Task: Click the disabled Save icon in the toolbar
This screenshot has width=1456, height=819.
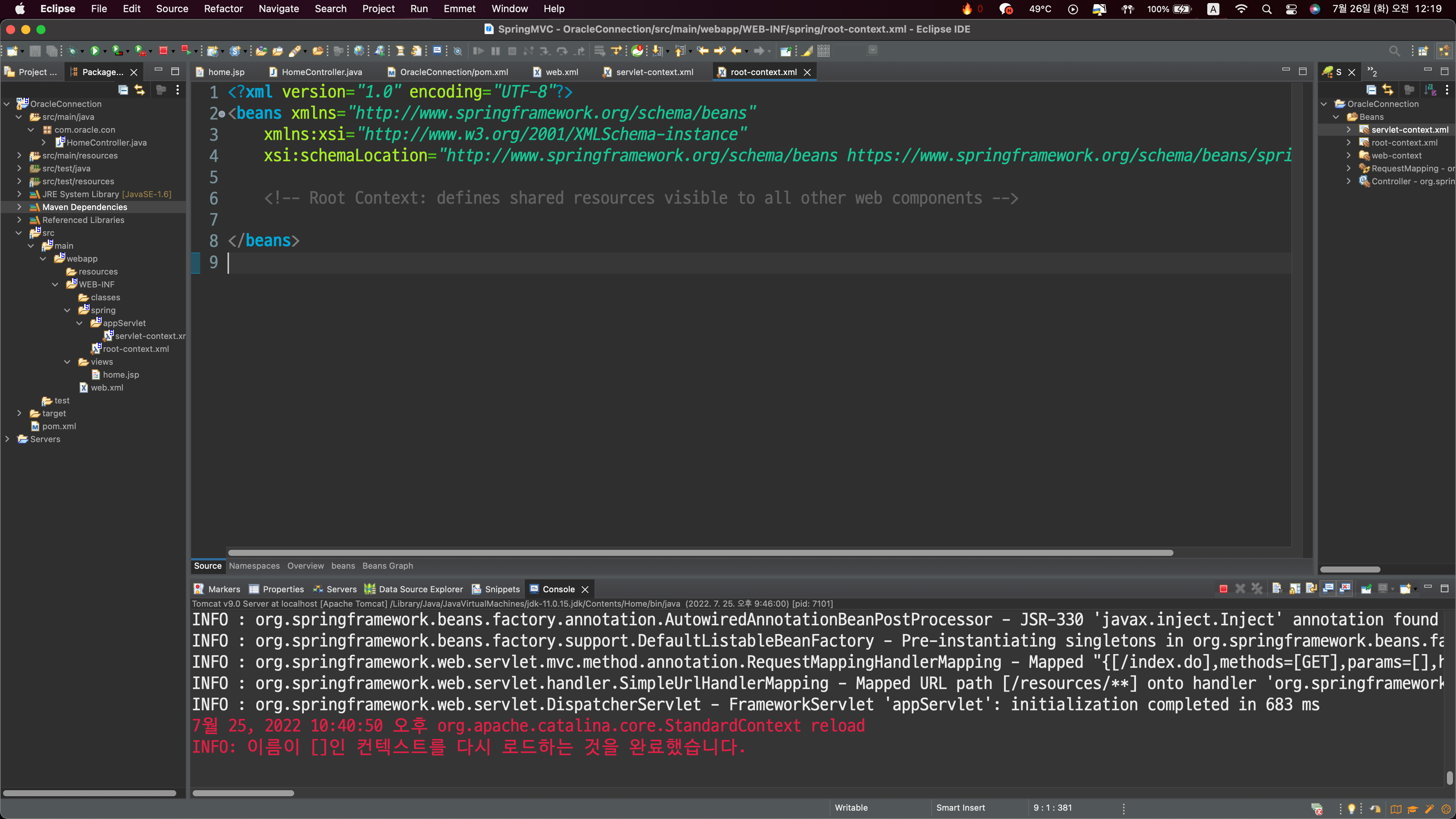Action: point(35,51)
